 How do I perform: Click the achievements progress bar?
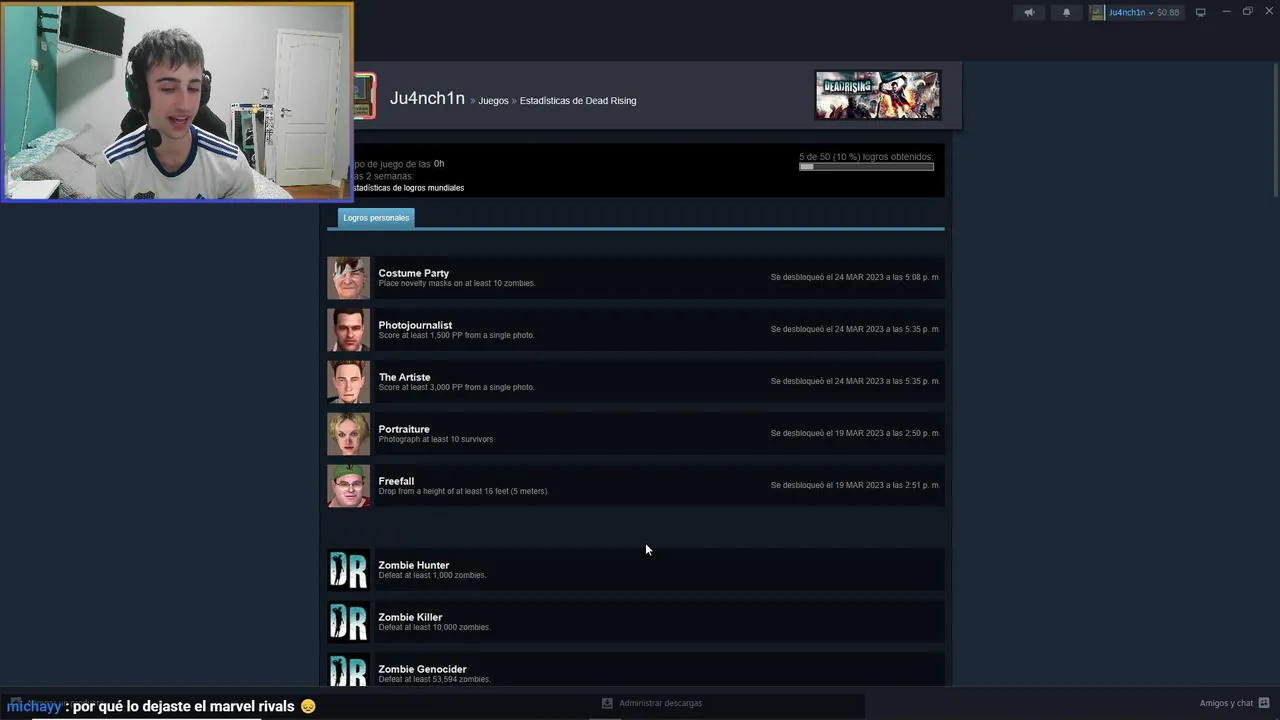coord(866,167)
